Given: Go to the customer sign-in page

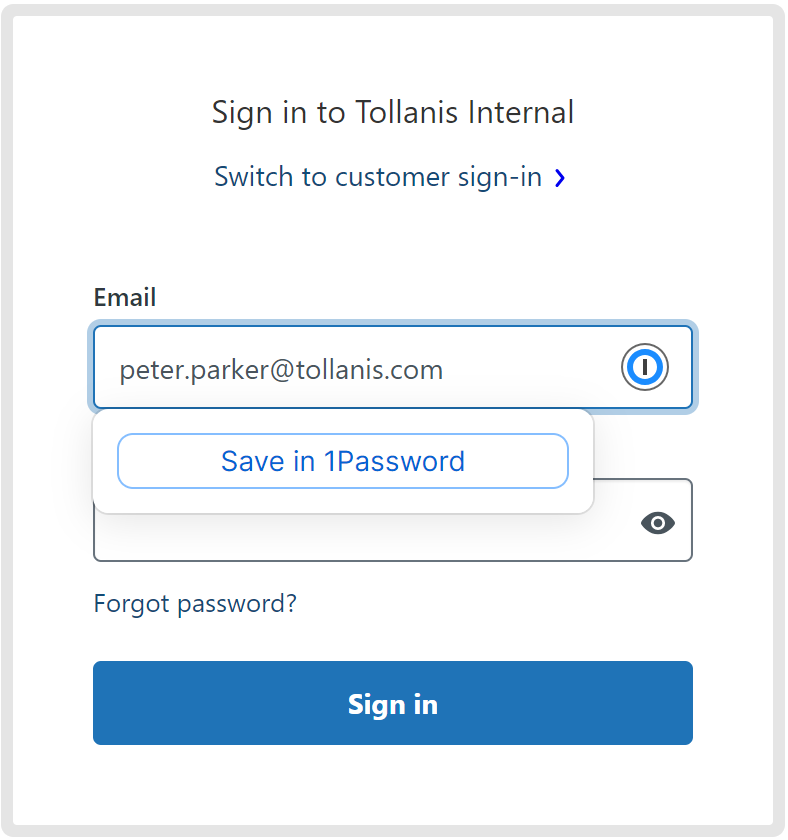Looking at the screenshot, I should [378, 178].
